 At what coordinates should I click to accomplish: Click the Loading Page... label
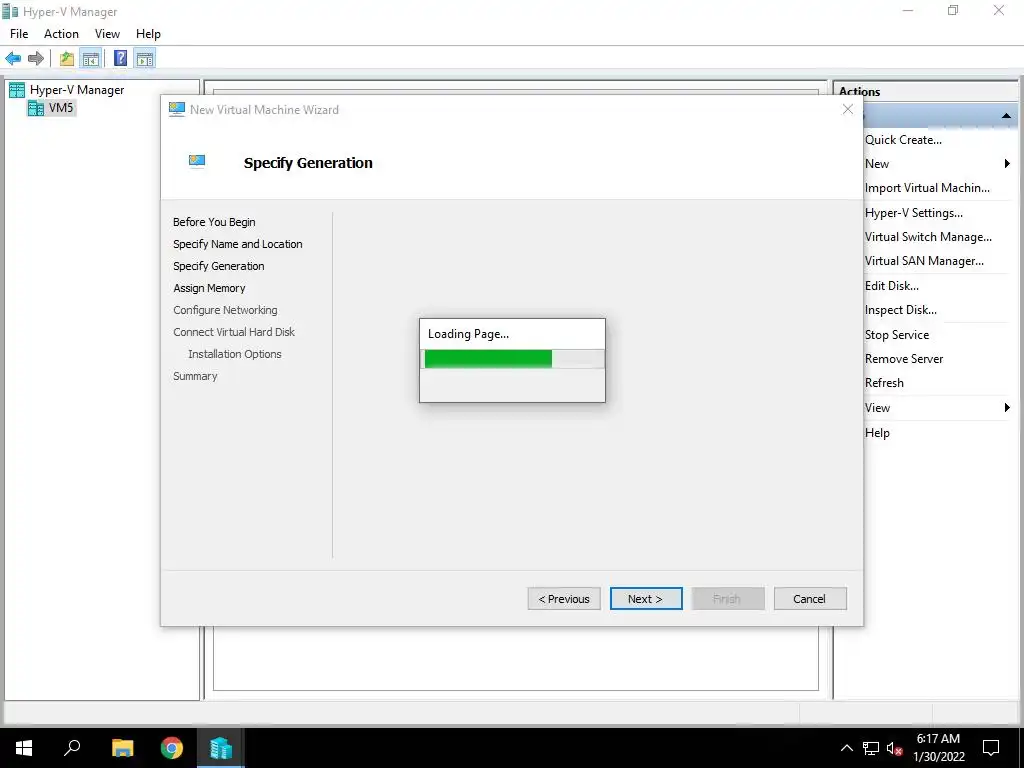coord(468,334)
